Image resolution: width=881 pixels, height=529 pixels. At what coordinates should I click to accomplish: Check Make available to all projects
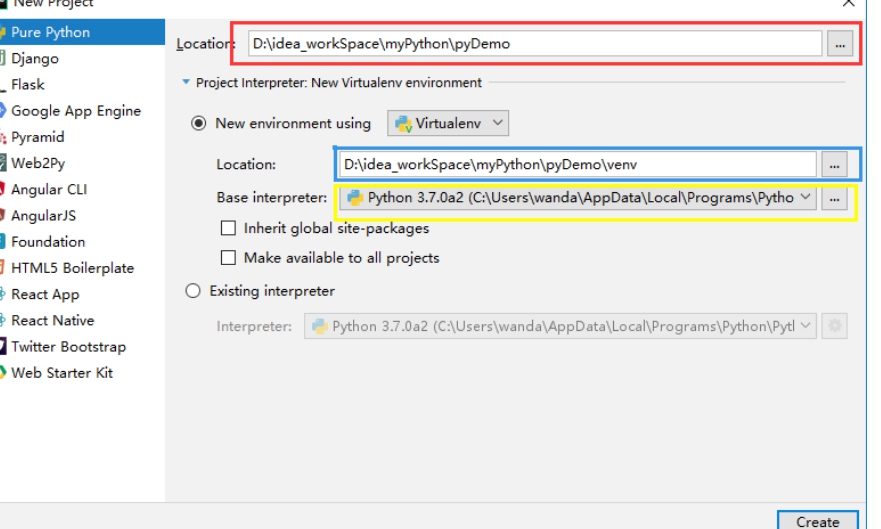228,258
